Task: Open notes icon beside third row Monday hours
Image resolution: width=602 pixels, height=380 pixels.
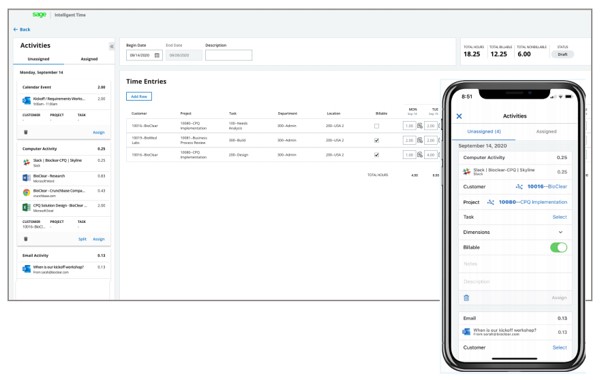Action: pyautogui.click(x=420, y=155)
